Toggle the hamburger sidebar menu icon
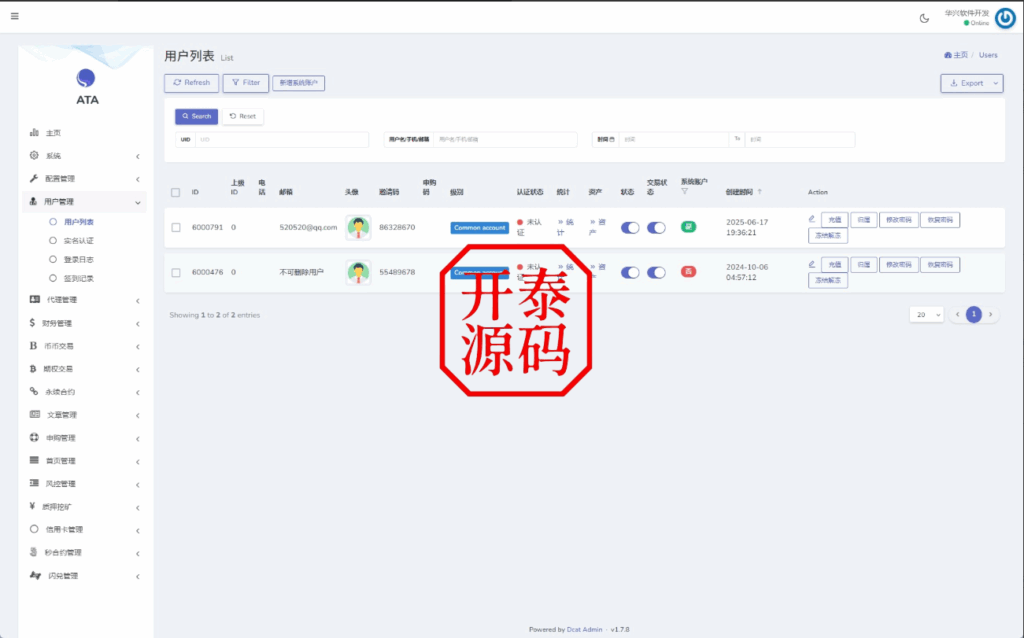1024x638 pixels. click(x=14, y=16)
